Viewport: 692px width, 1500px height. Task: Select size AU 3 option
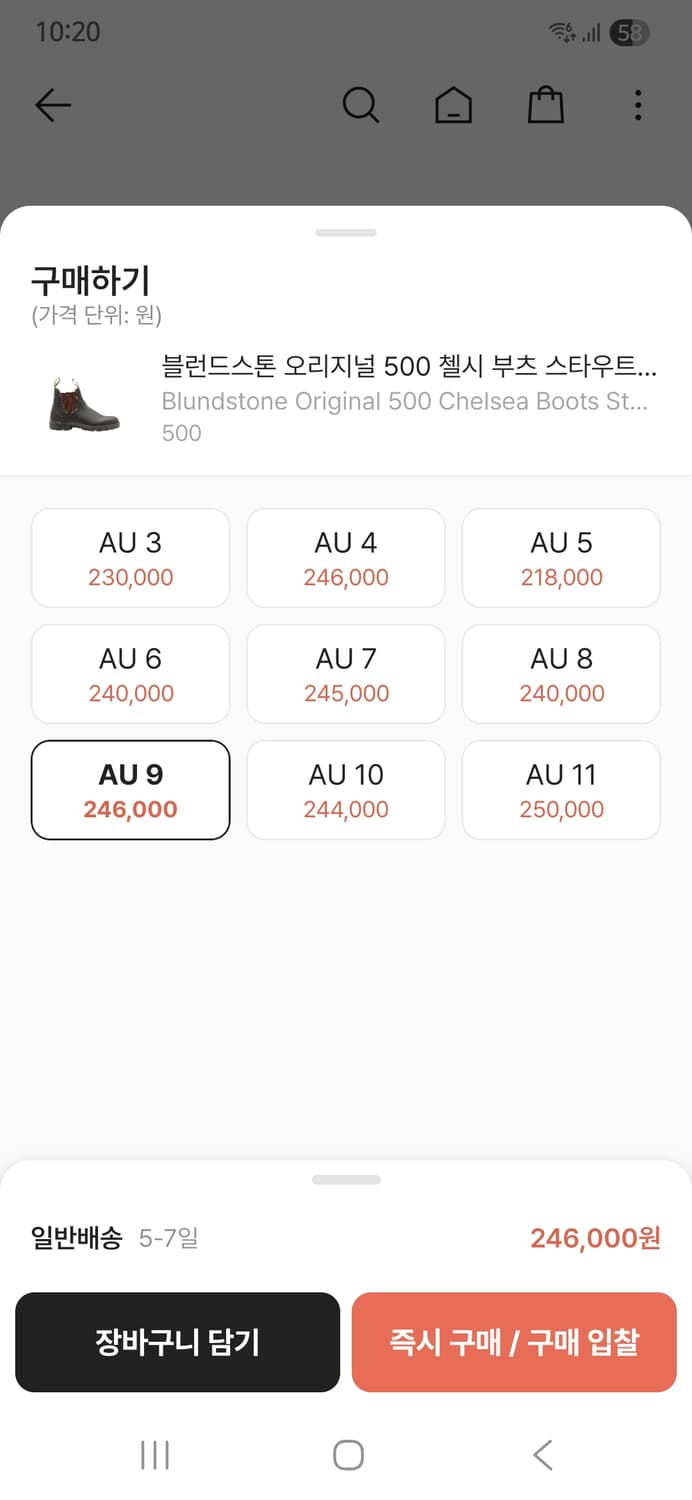(x=131, y=558)
